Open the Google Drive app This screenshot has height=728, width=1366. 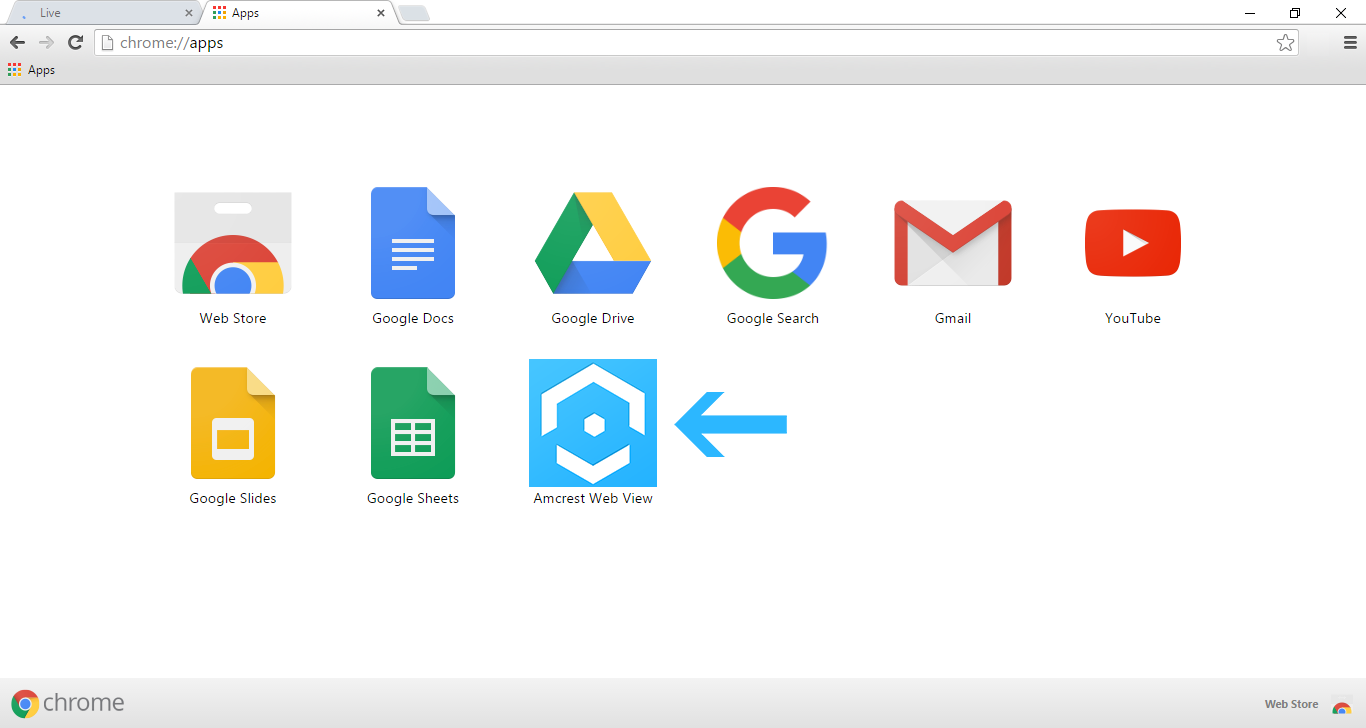[x=593, y=243]
